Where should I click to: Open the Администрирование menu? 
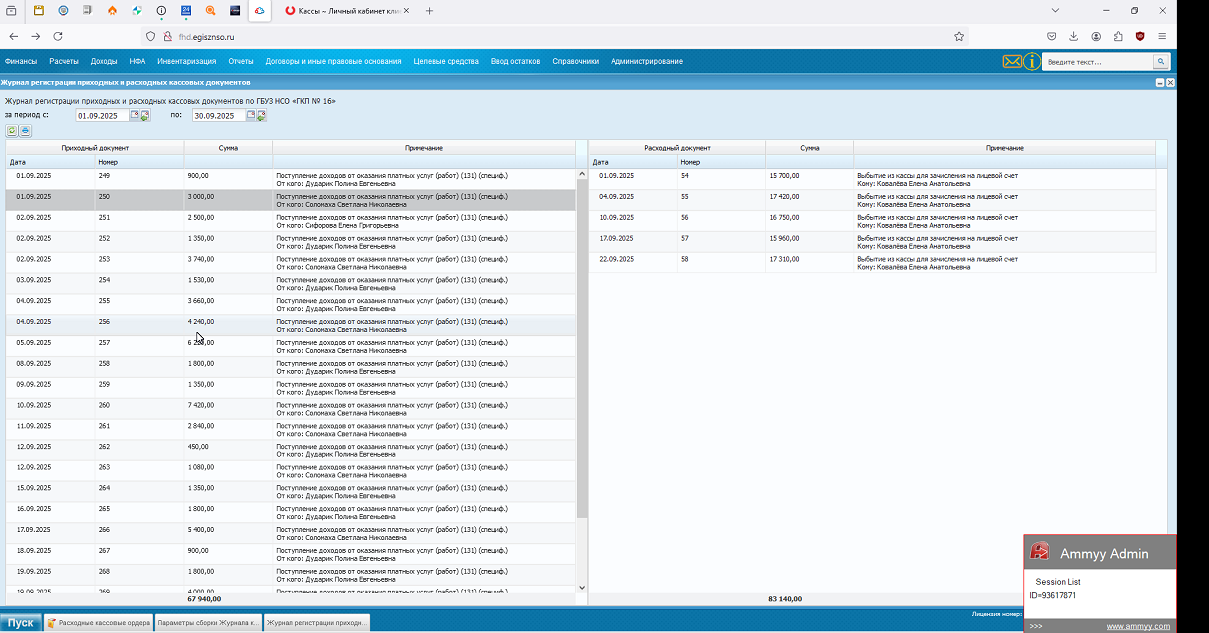(x=647, y=61)
